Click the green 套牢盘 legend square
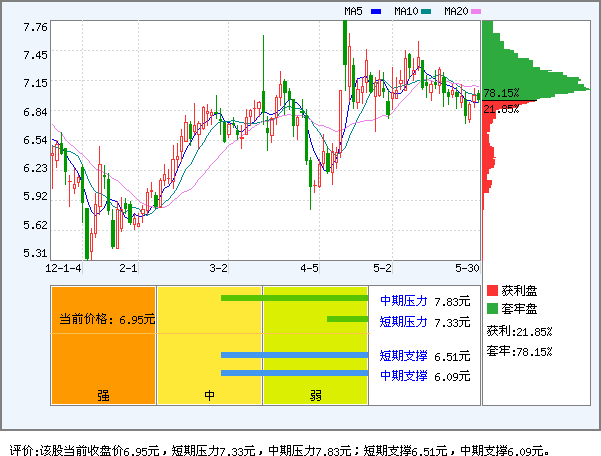601x456 pixels. pos(492,308)
